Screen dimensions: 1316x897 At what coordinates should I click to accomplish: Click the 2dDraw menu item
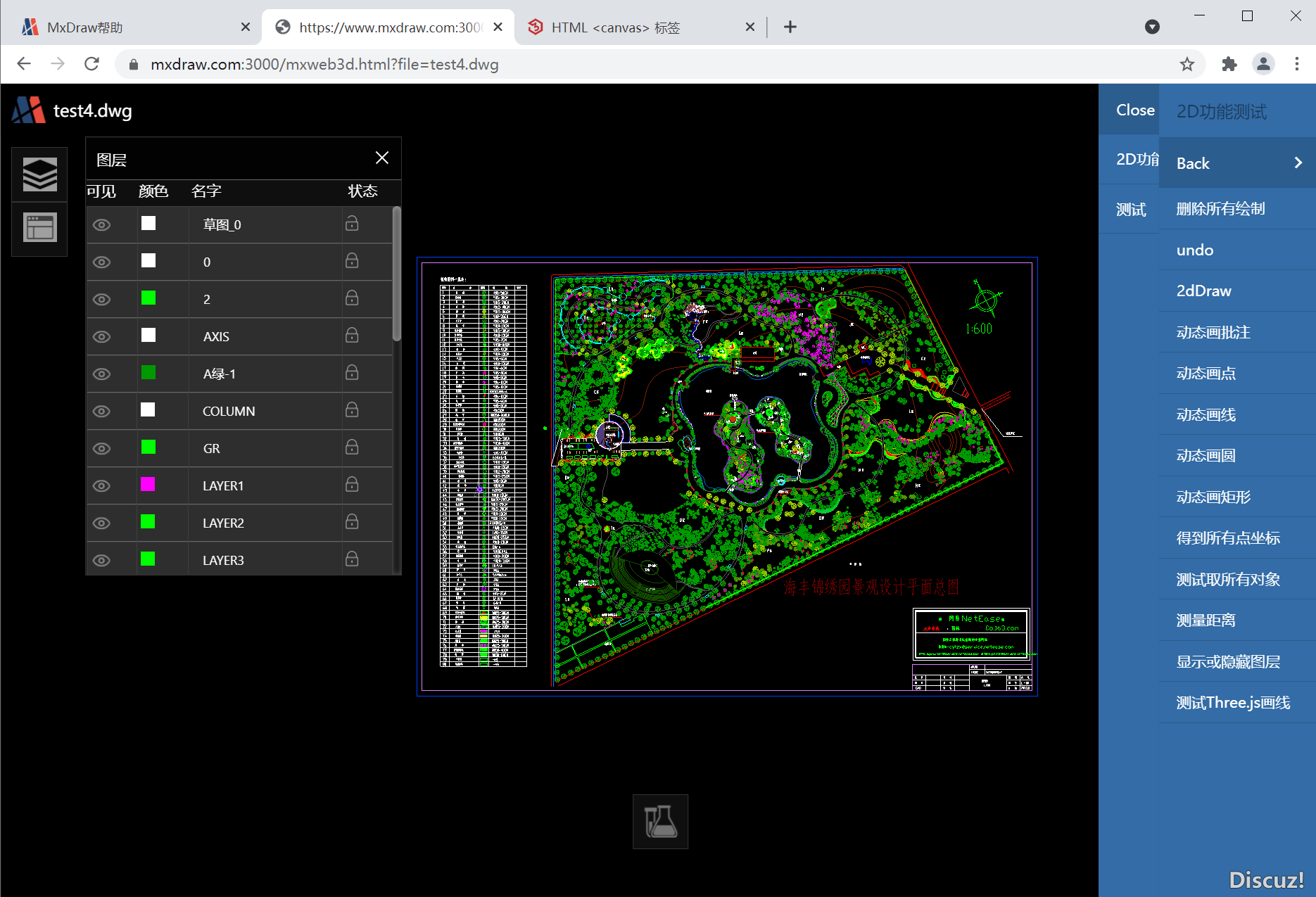point(1237,291)
